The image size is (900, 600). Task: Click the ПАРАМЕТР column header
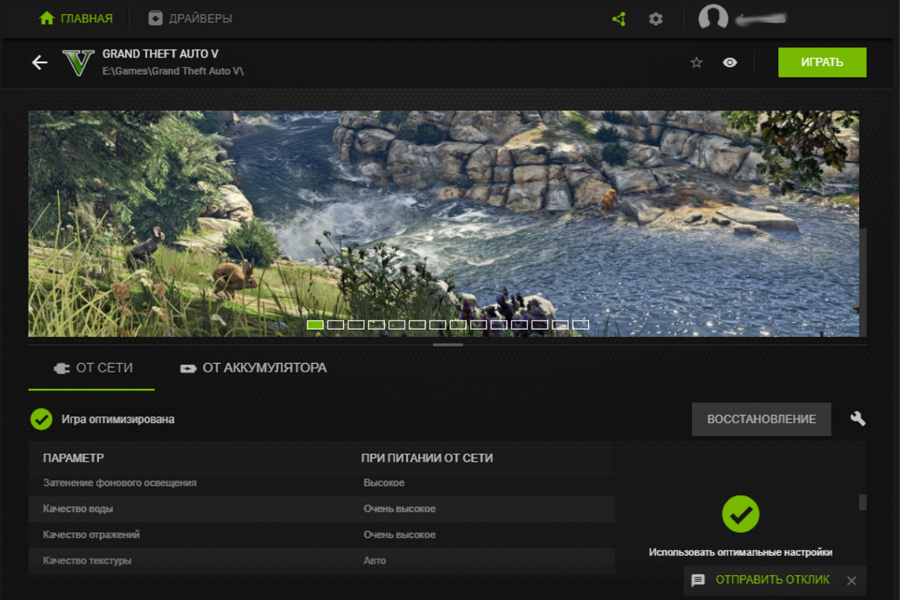73,458
